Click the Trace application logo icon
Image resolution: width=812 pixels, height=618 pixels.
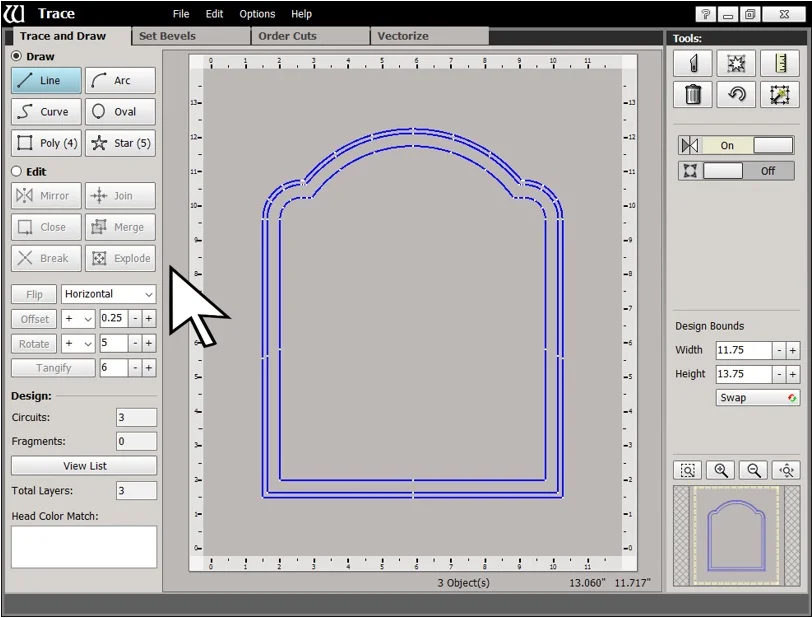pos(13,13)
